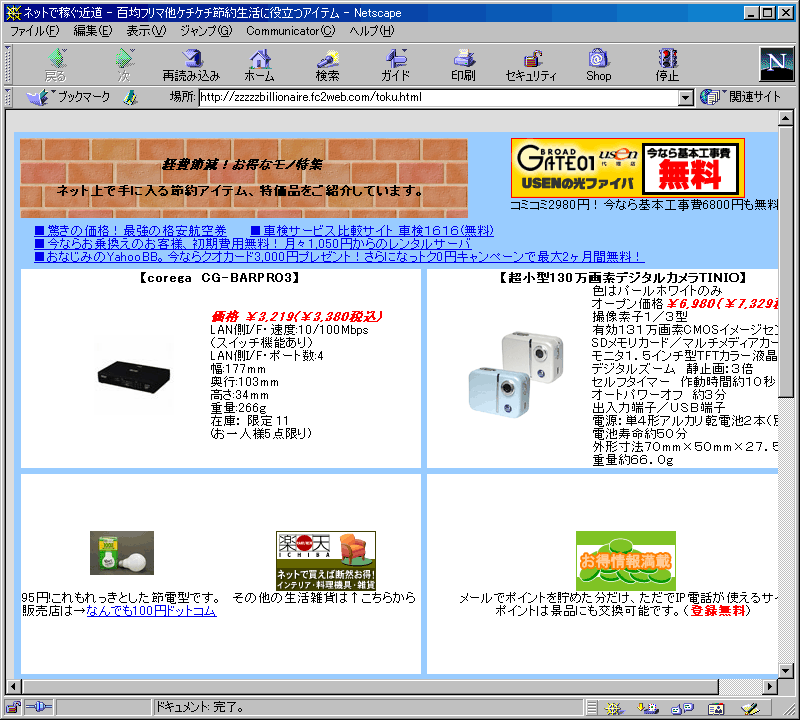The image size is (800, 720).
Task: Open Address Book from component bar
Action: (x=716, y=708)
